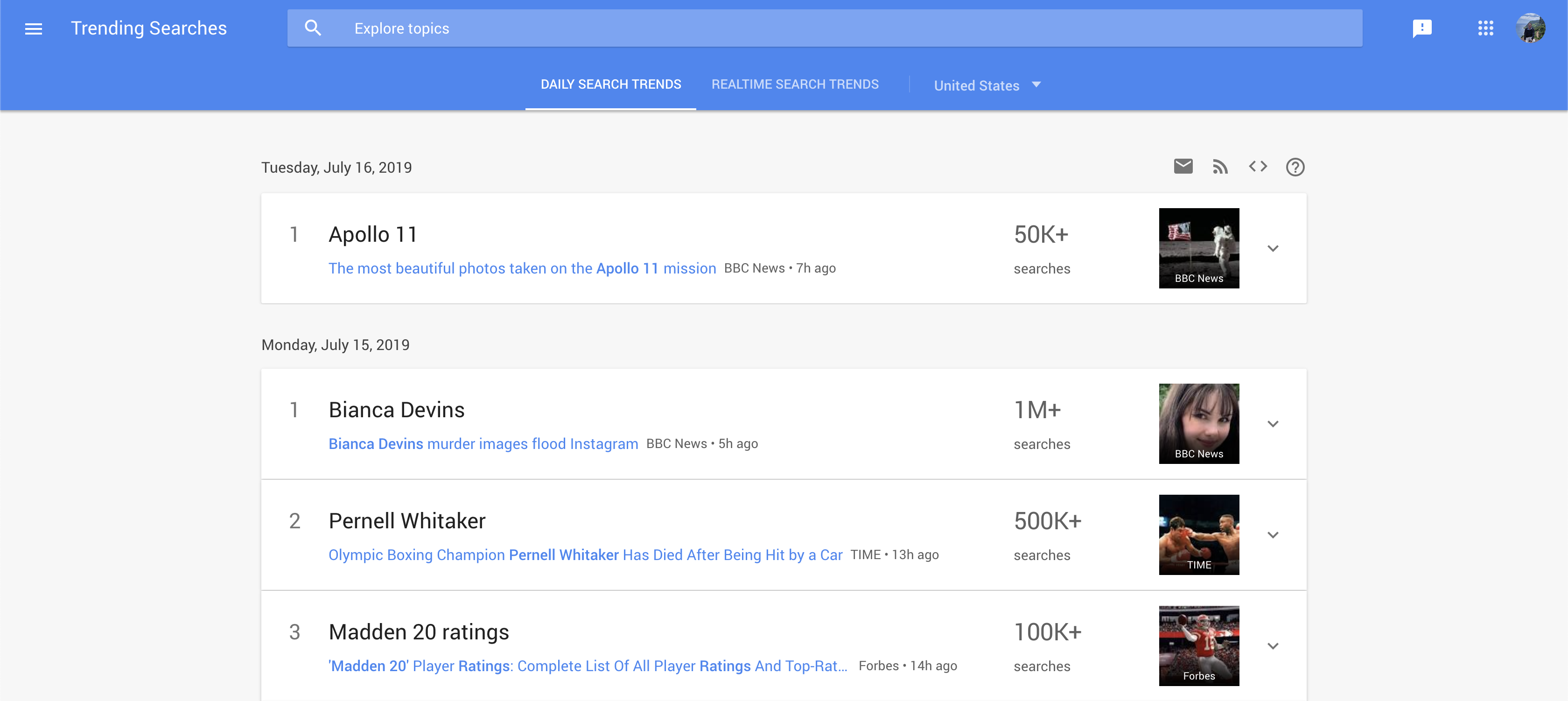Click the Madden 20 Forbes thumbnail
This screenshot has height=701, width=1568.
point(1198,645)
